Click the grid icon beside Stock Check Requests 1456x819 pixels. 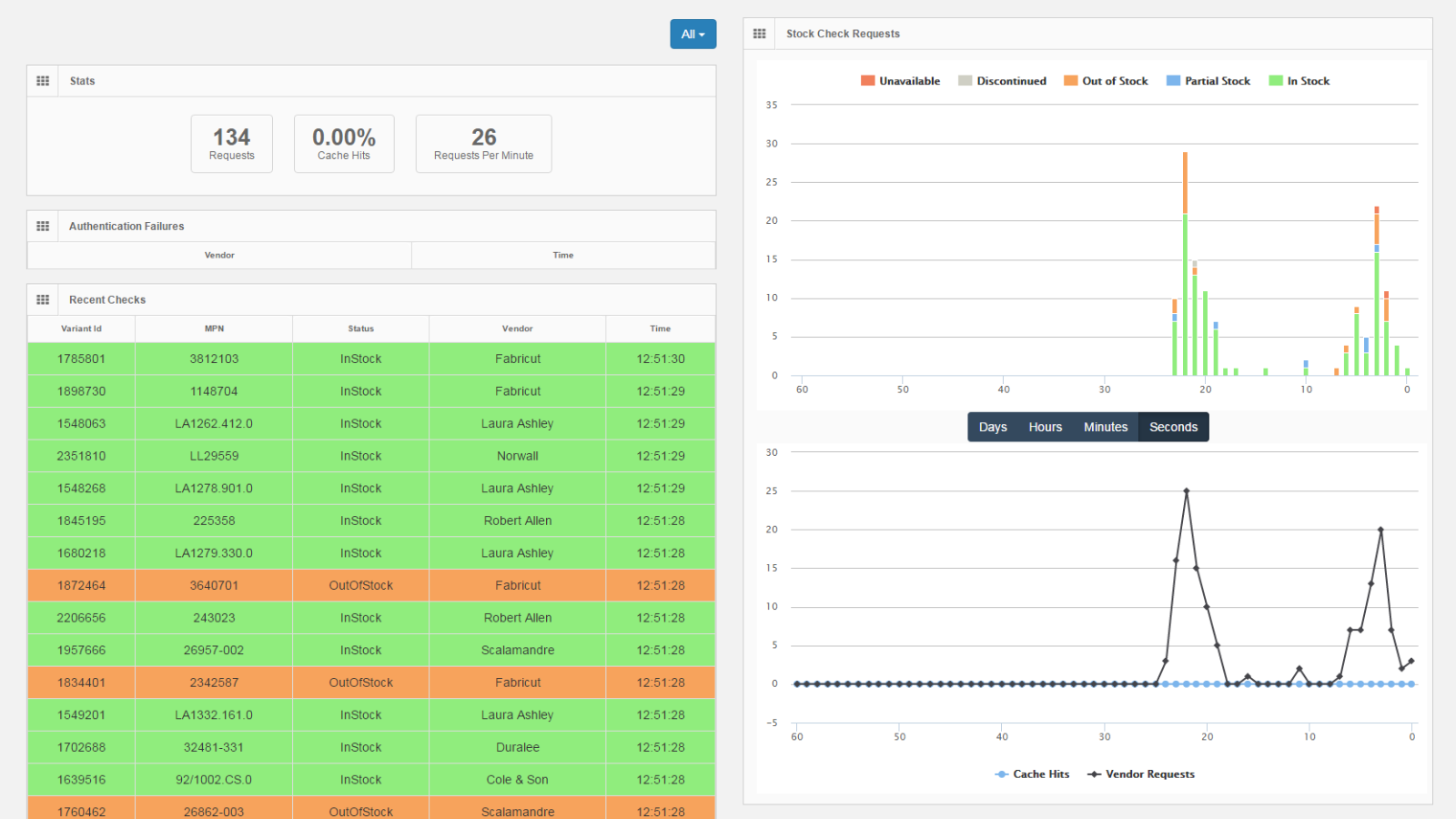pyautogui.click(x=760, y=33)
